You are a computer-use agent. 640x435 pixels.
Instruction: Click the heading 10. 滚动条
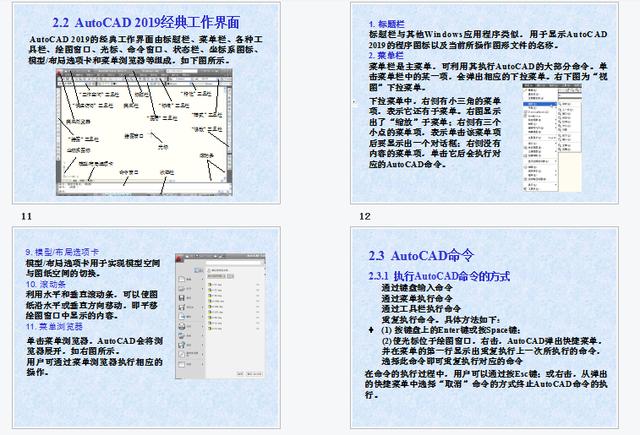46,284
